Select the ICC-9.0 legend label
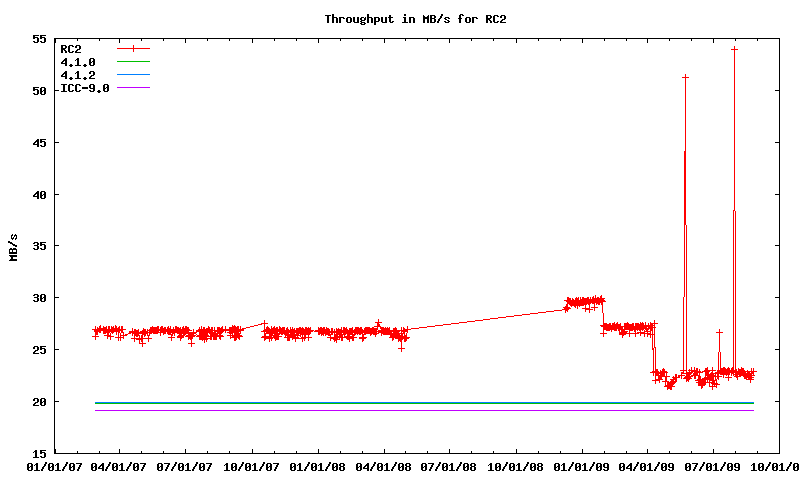The width and height of the screenshot is (800, 480). pyautogui.click(x=85, y=88)
